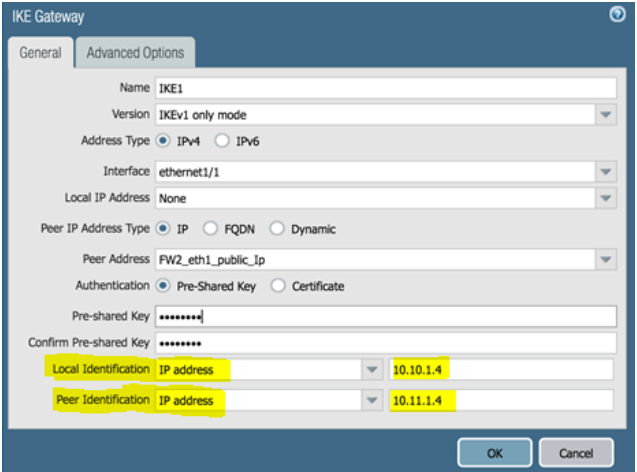Choose the IPv6 address type
Screen dimensions: 637x472
coord(222,141)
